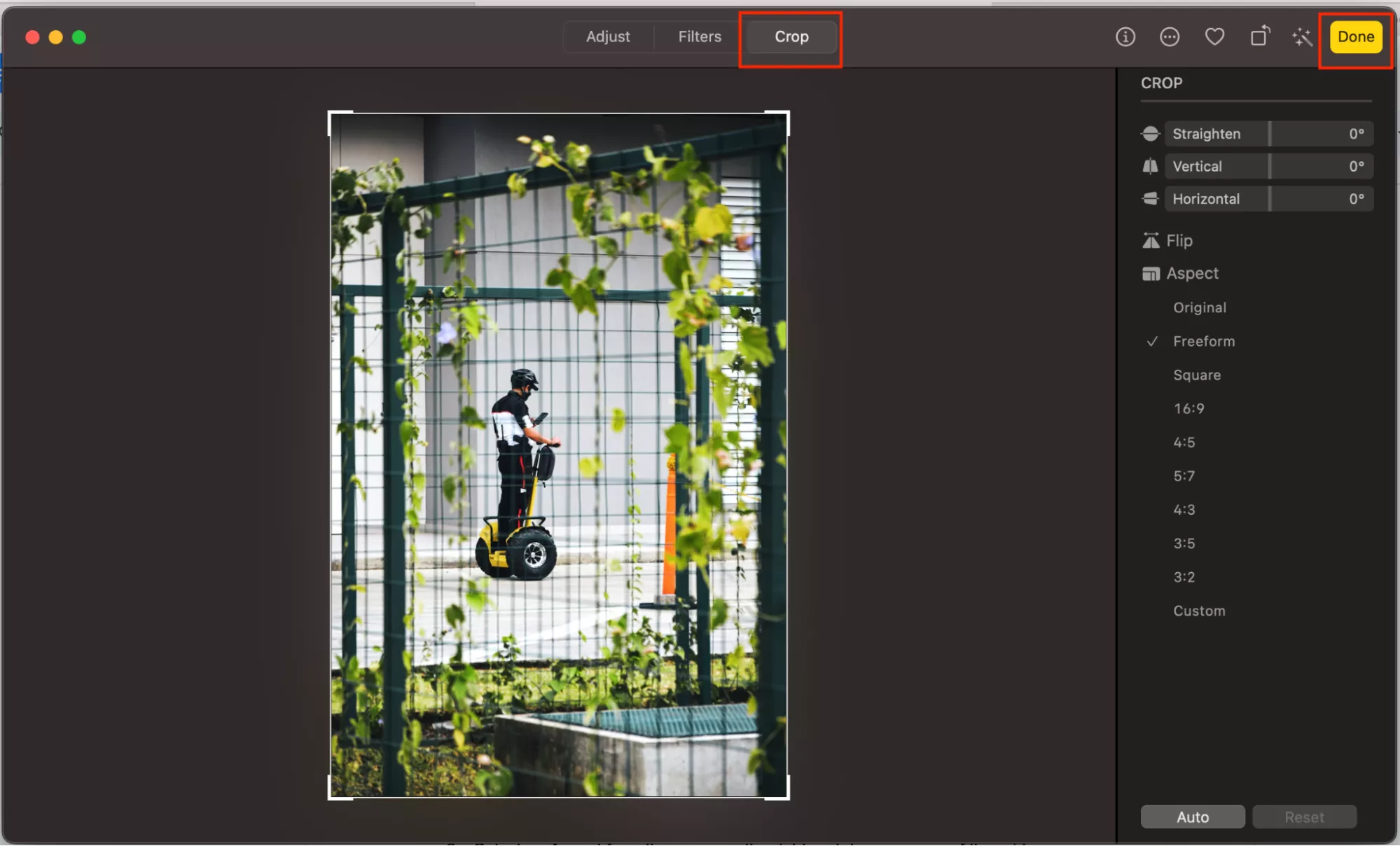The height and width of the screenshot is (846, 1400).
Task: Switch to the Filters tab
Action: (699, 36)
